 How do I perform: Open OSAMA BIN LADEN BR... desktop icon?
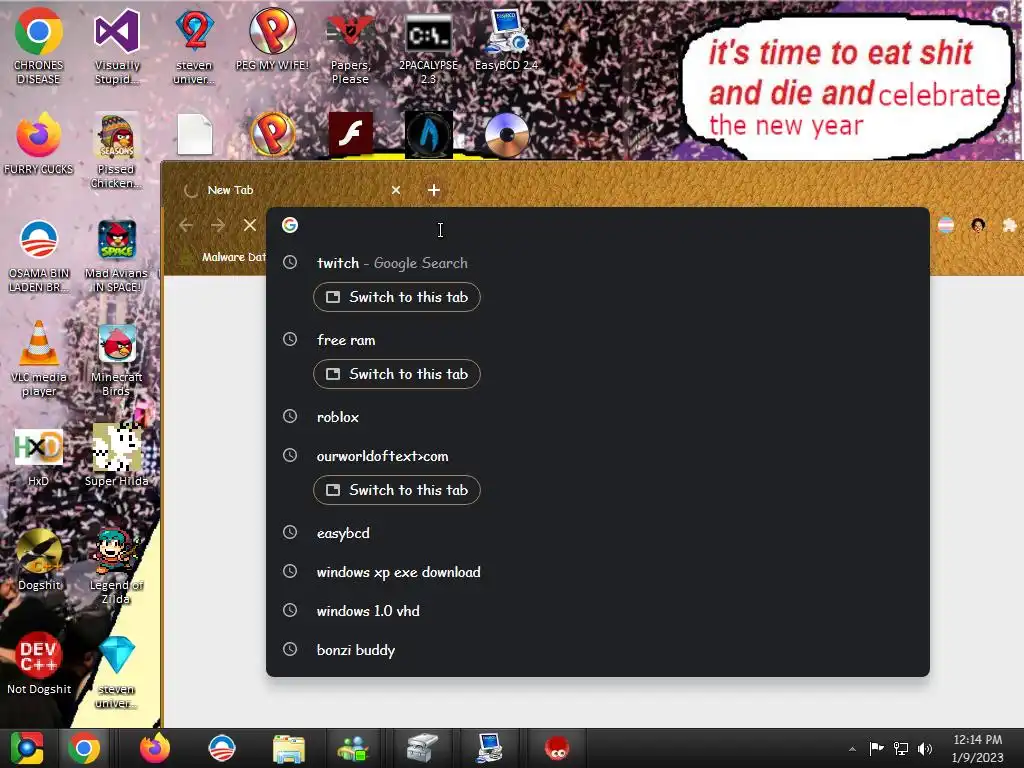click(x=38, y=255)
